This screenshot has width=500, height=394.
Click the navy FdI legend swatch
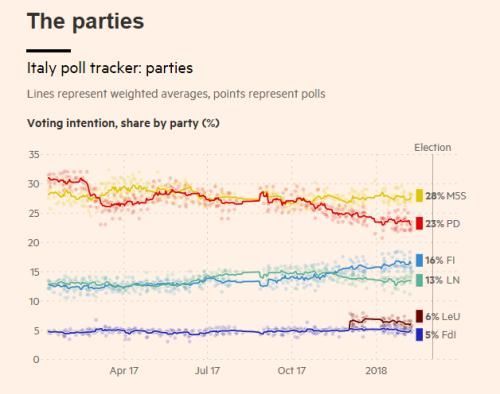[x=419, y=334]
